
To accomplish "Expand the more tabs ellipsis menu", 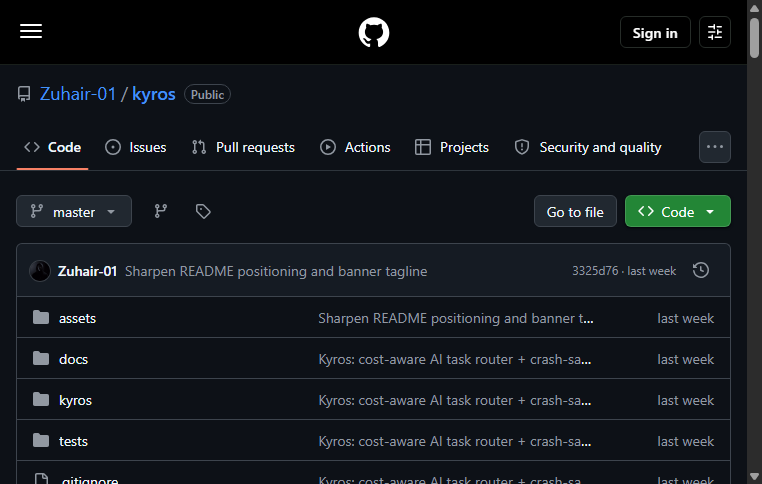I will point(714,147).
